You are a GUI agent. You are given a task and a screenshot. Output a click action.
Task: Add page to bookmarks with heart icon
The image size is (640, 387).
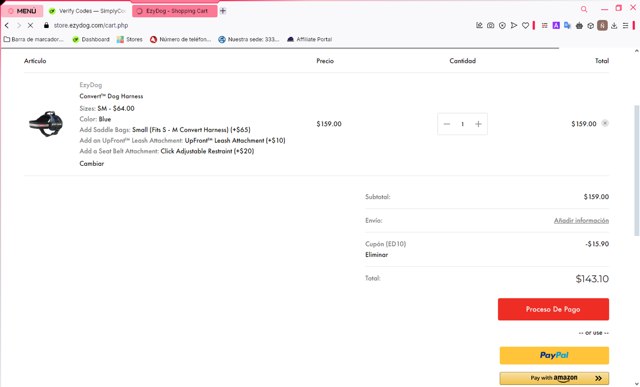click(x=525, y=25)
